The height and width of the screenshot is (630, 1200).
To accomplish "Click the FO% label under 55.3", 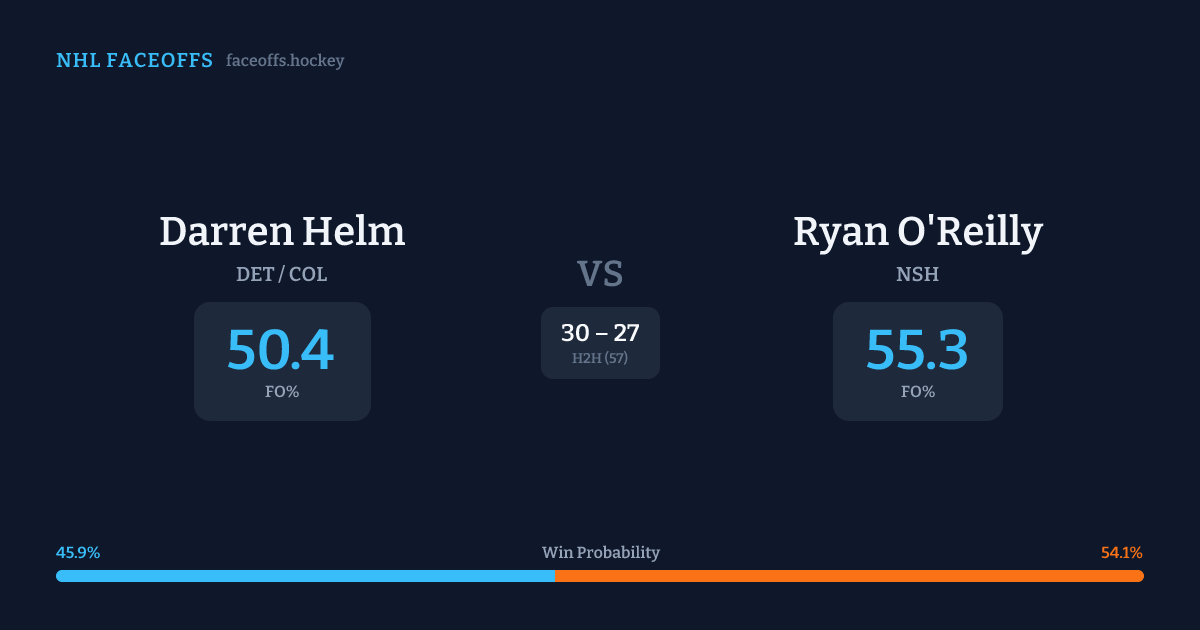I will pos(918,392).
